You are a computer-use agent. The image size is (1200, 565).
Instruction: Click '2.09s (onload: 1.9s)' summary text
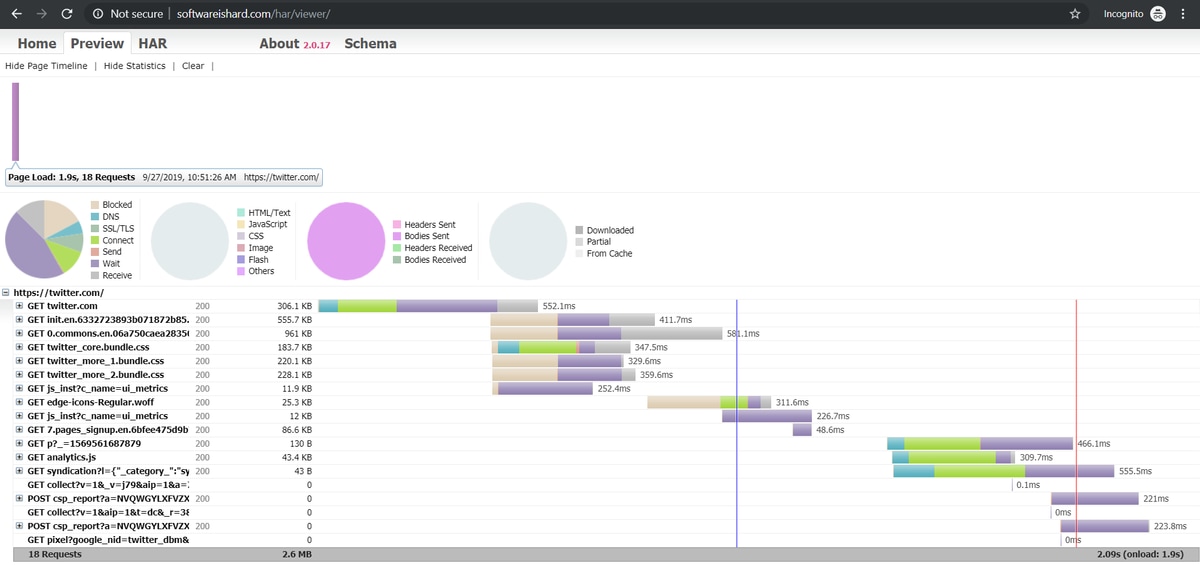[x=1140, y=553]
